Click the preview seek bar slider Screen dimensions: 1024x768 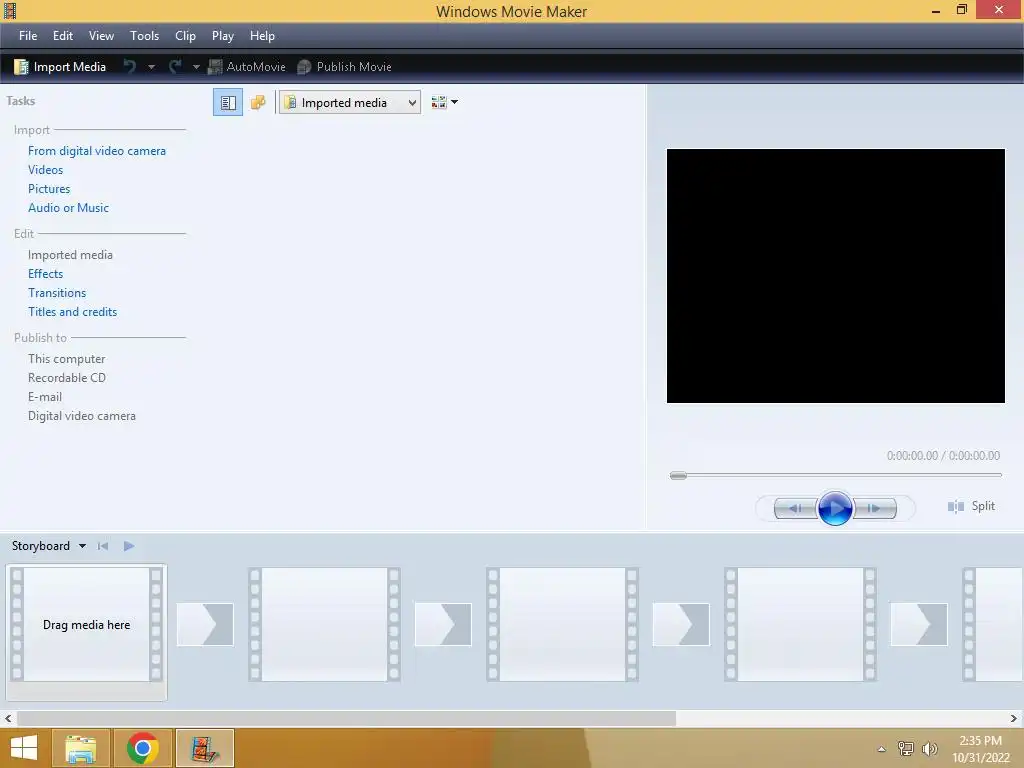679,475
